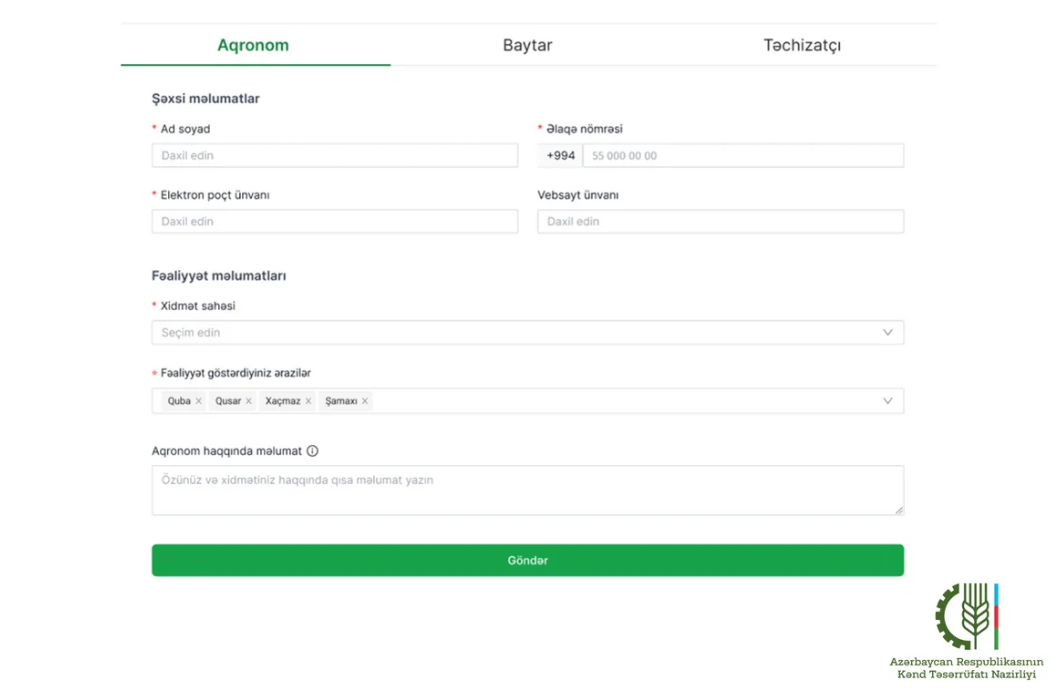Grab the textarea resize handle corner
Viewport: 1051px width, 690px height.
(x=898, y=510)
